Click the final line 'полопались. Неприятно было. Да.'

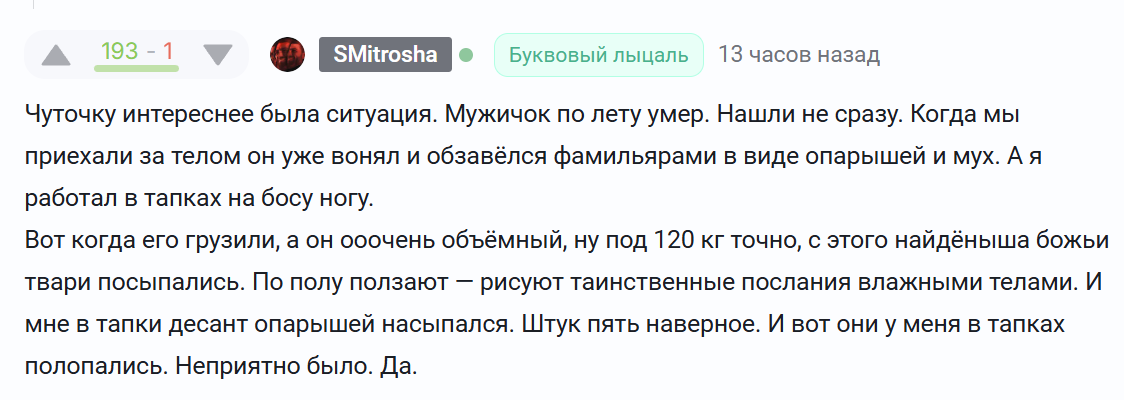point(220,366)
